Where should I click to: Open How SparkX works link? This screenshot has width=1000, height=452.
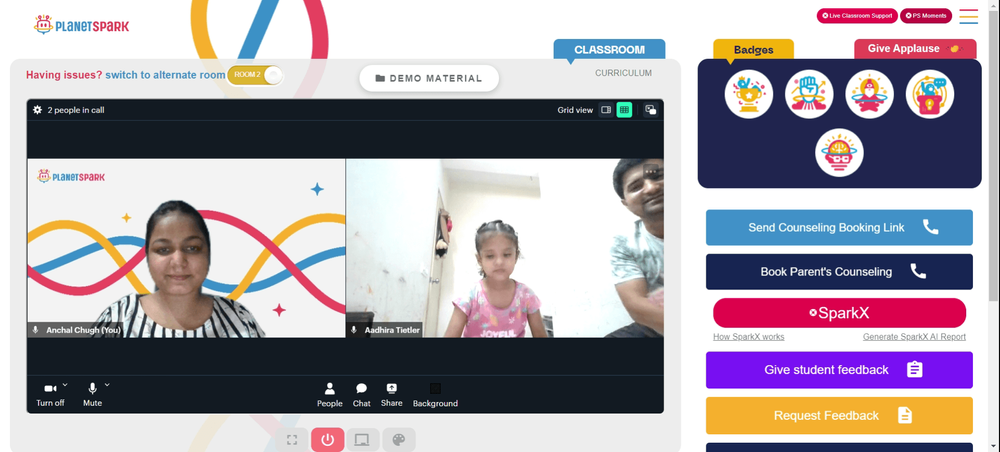point(749,337)
